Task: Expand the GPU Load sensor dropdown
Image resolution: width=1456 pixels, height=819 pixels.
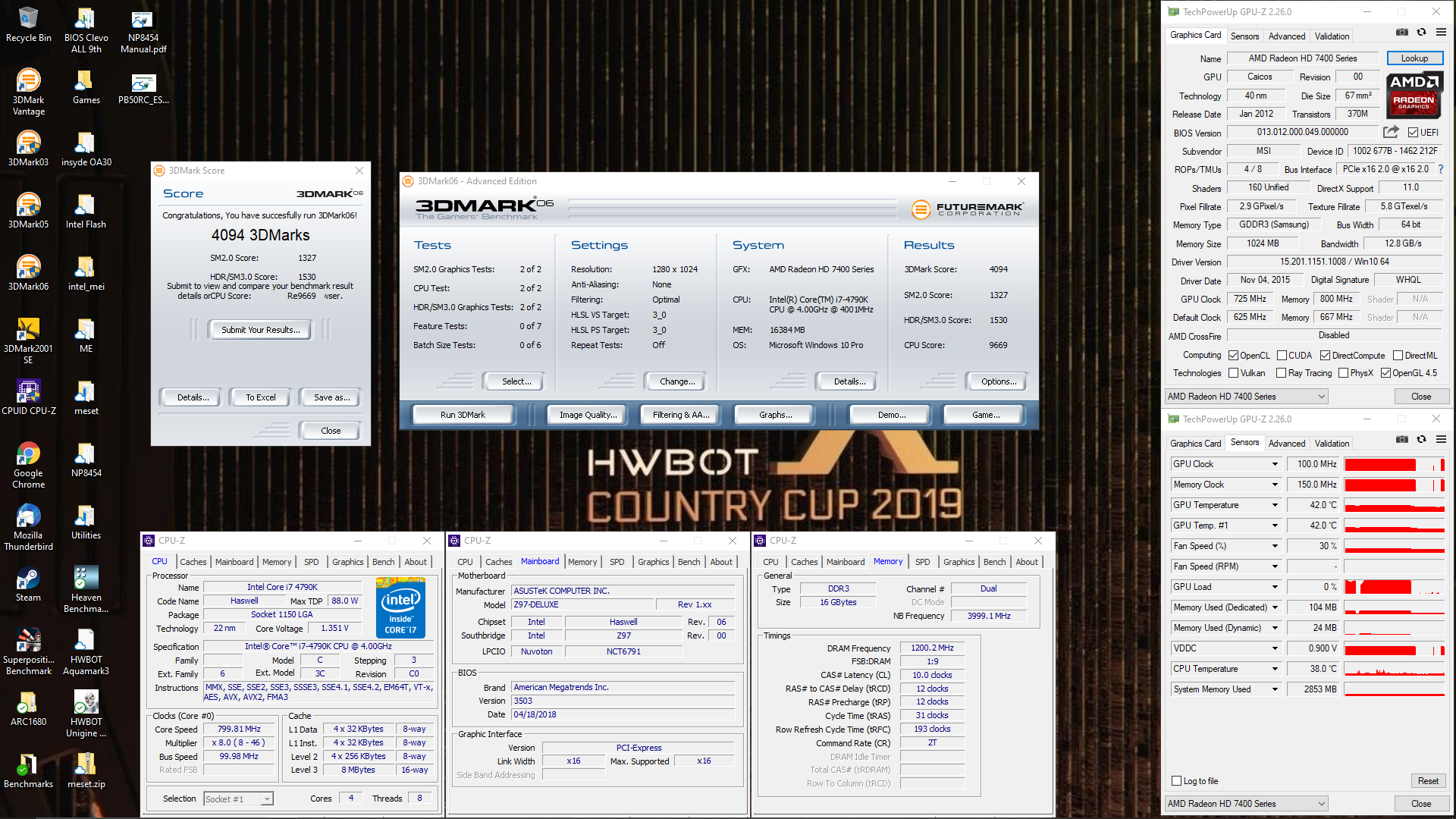Action: tap(1275, 587)
